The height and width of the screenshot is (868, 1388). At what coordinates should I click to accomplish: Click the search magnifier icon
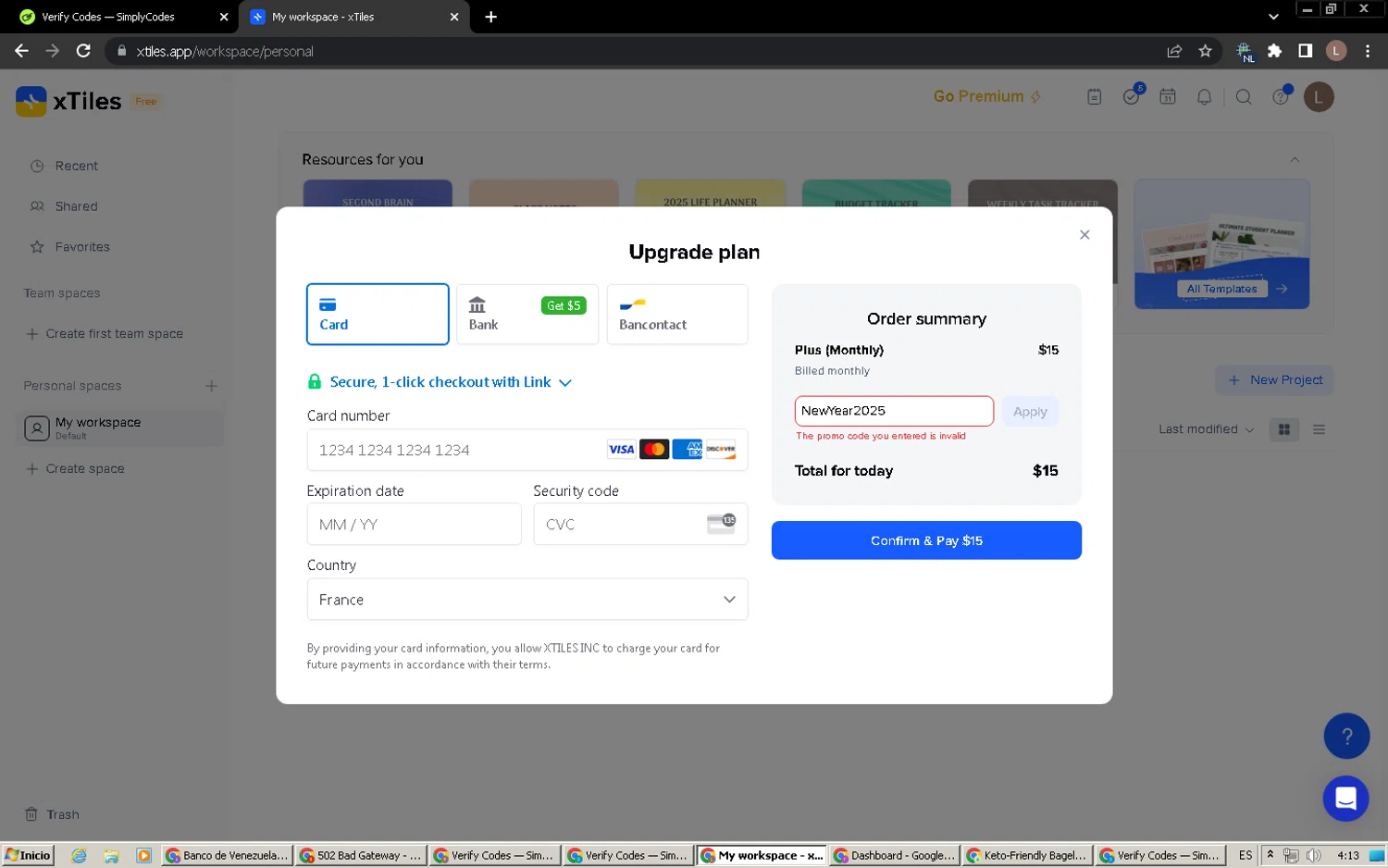coord(1244,97)
